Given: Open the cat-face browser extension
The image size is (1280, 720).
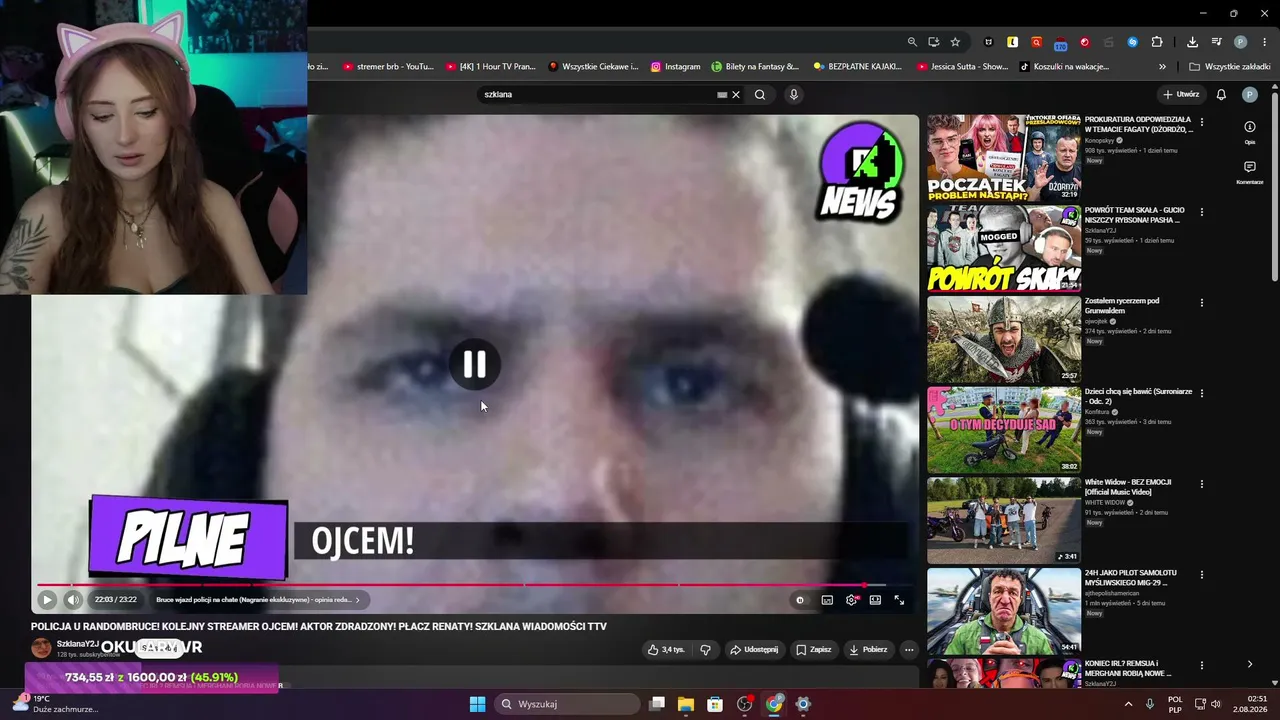Looking at the screenshot, I should (989, 42).
